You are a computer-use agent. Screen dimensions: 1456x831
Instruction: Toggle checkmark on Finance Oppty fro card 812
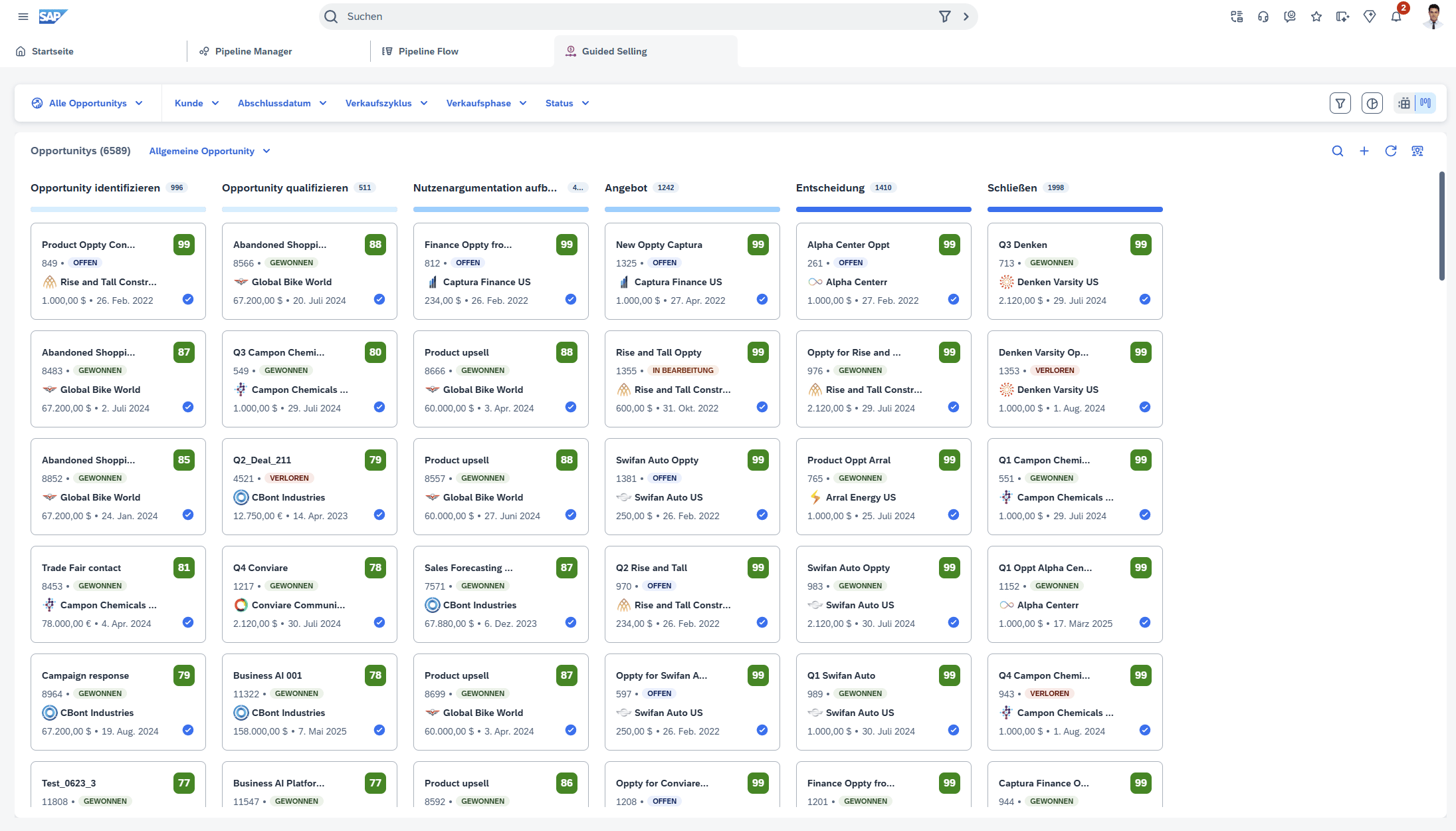tap(571, 299)
